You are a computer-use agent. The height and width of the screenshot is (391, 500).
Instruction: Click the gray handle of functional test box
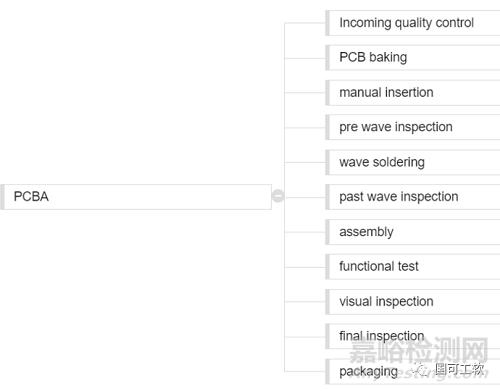click(327, 267)
